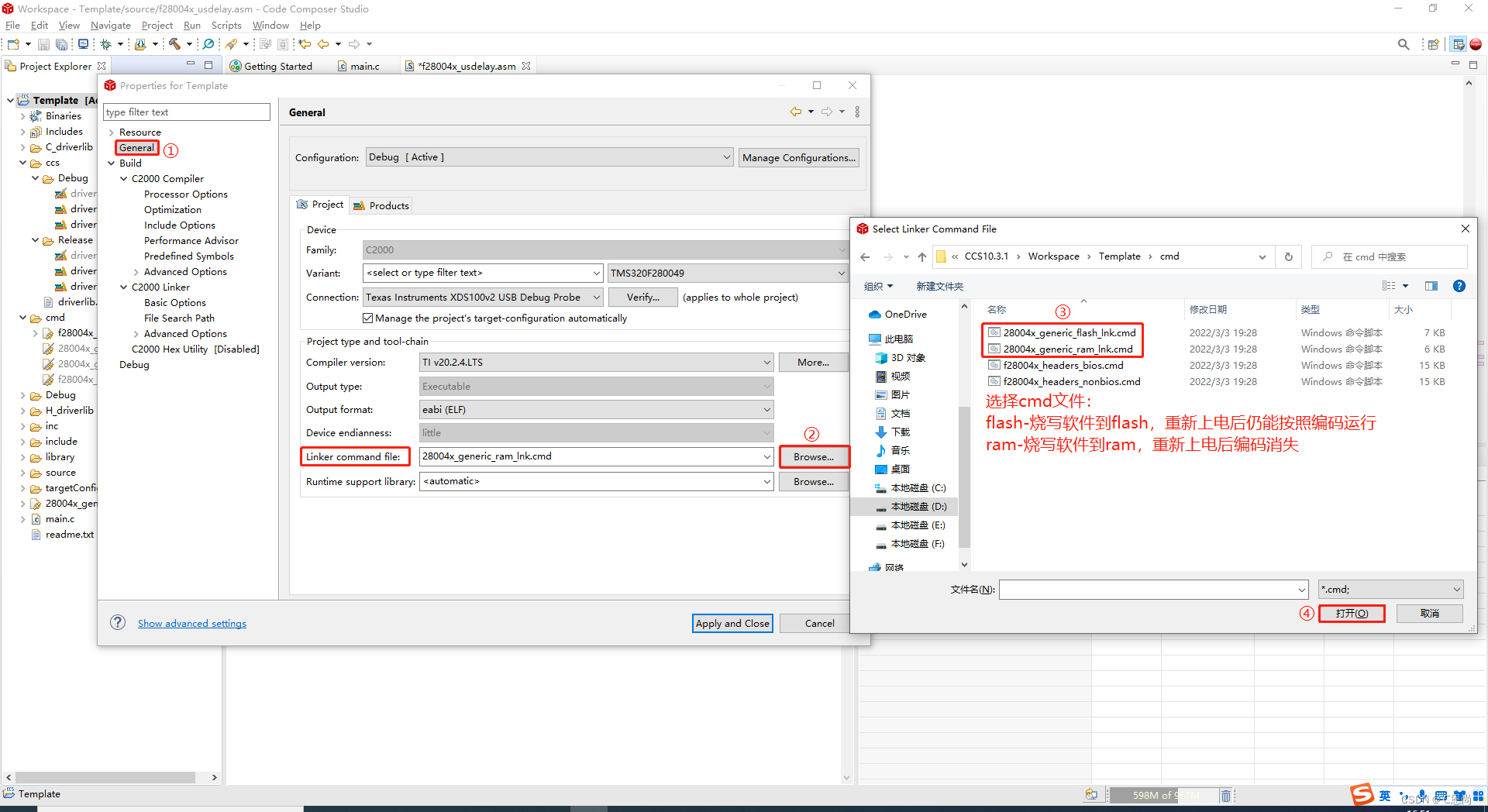Select 28004x_generic_ram_lnk.cmd file
The width and height of the screenshot is (1488, 812).
(1068, 349)
